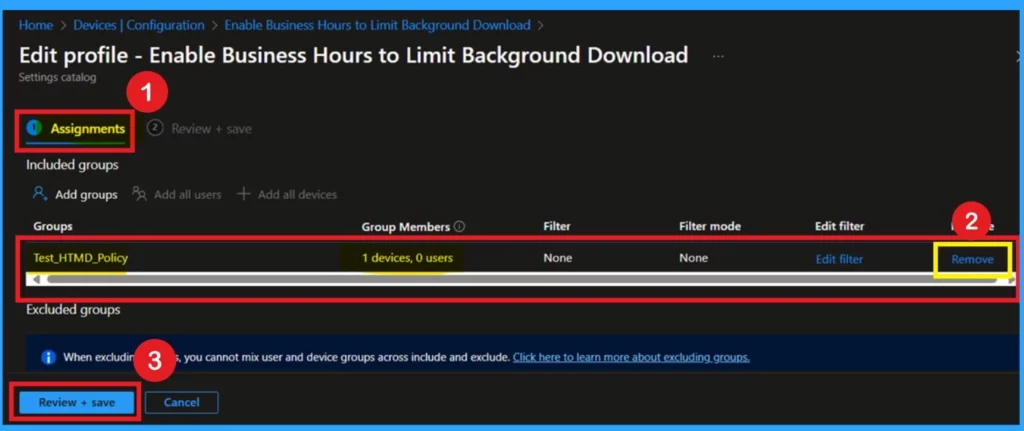Screen dimensions: 1024x431
Task: Click the Filter mode value None
Action: point(694,258)
